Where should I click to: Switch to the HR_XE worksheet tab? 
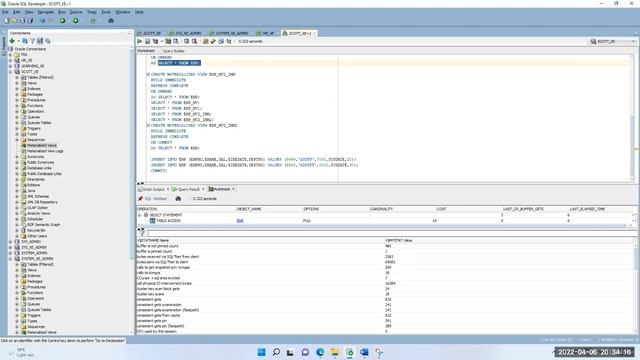[x=265, y=33]
